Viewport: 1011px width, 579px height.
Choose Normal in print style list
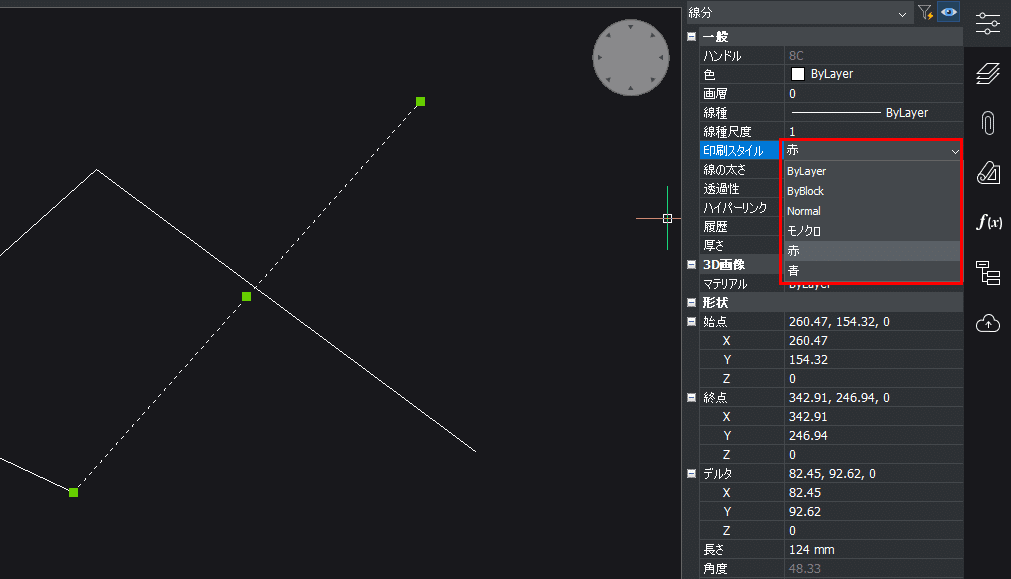[871, 211]
